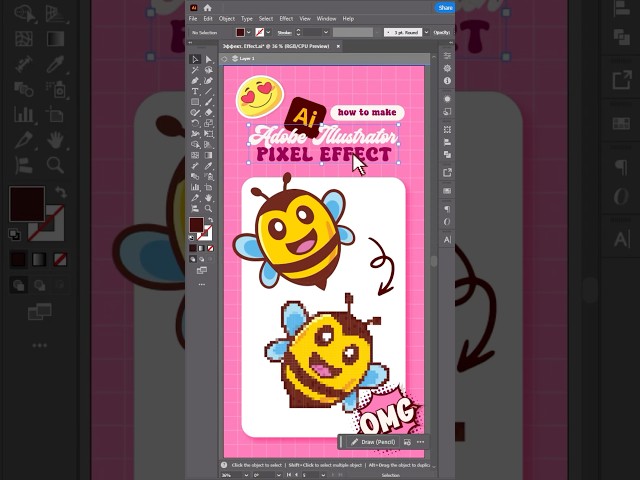This screenshot has height=480, width=640.
Task: Open more options in contextual task bar
Action: coord(420,442)
